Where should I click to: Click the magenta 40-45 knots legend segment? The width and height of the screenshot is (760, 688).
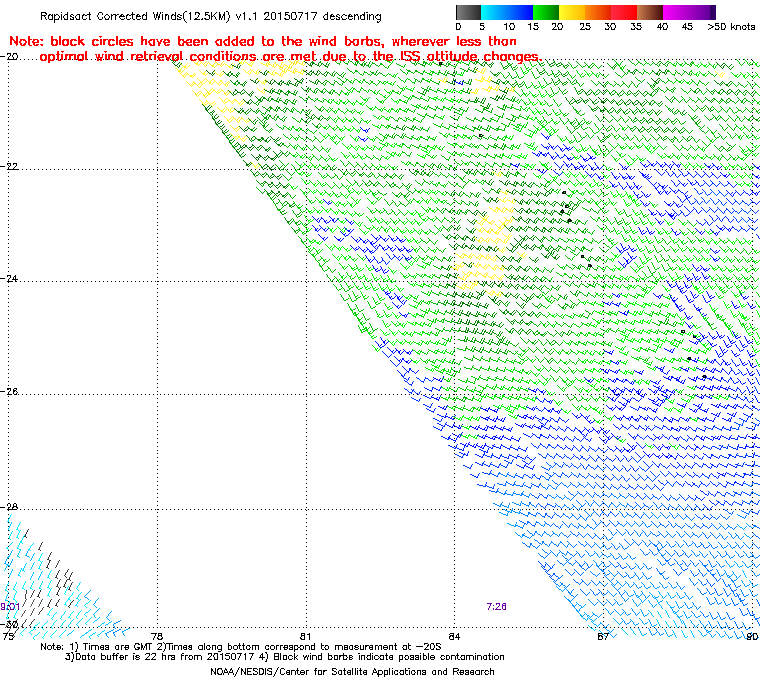[x=676, y=12]
